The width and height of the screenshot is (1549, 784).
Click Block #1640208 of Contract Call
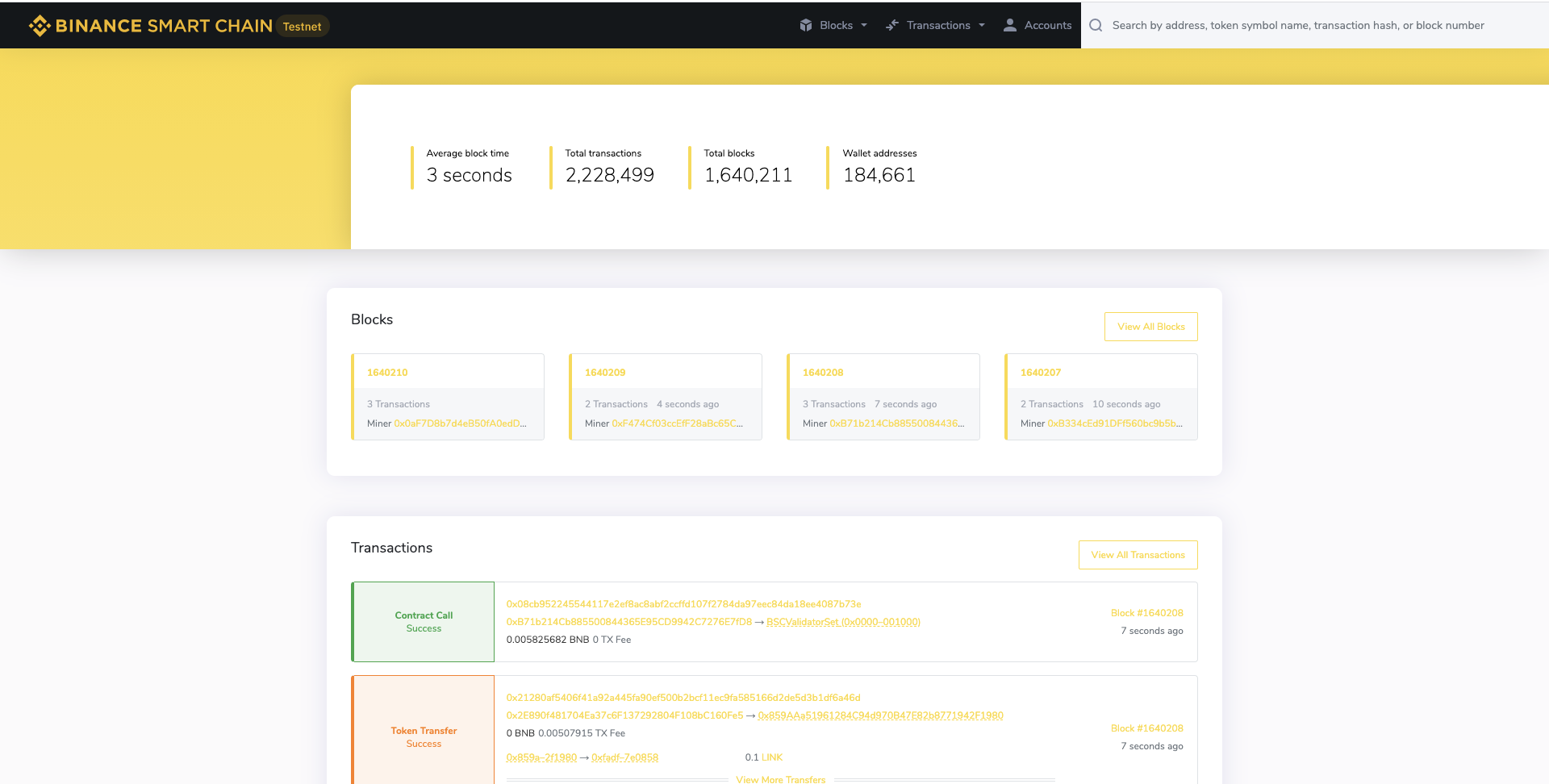(x=1146, y=613)
